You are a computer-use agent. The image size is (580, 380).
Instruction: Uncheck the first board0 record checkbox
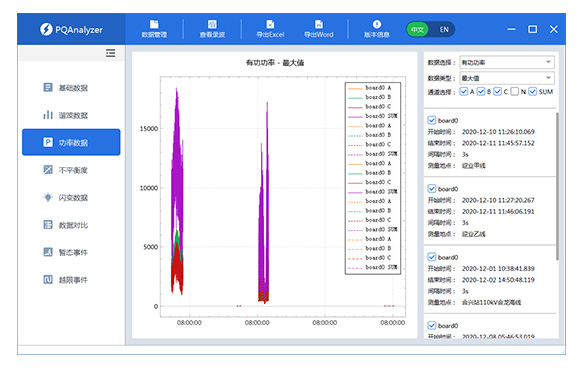tap(432, 120)
